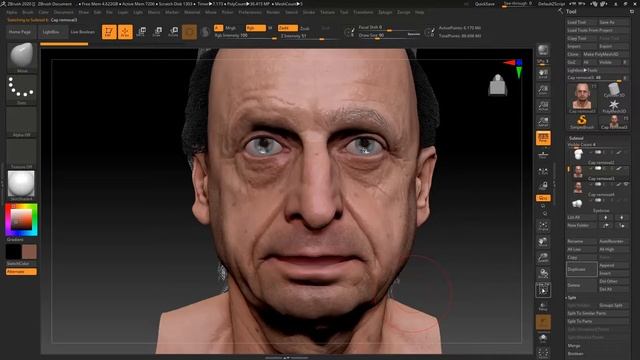Toggle the Rgb paint button
Image resolution: width=640 pixels, height=360 pixels.
point(256,28)
